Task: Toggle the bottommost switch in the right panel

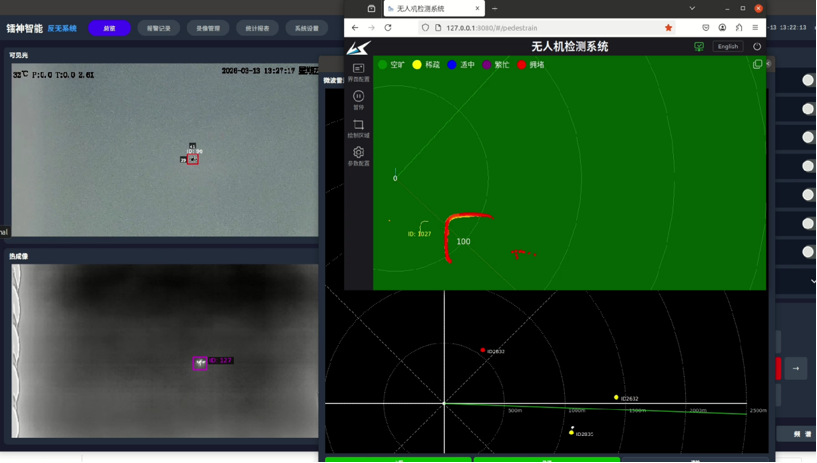Action: [x=808, y=252]
